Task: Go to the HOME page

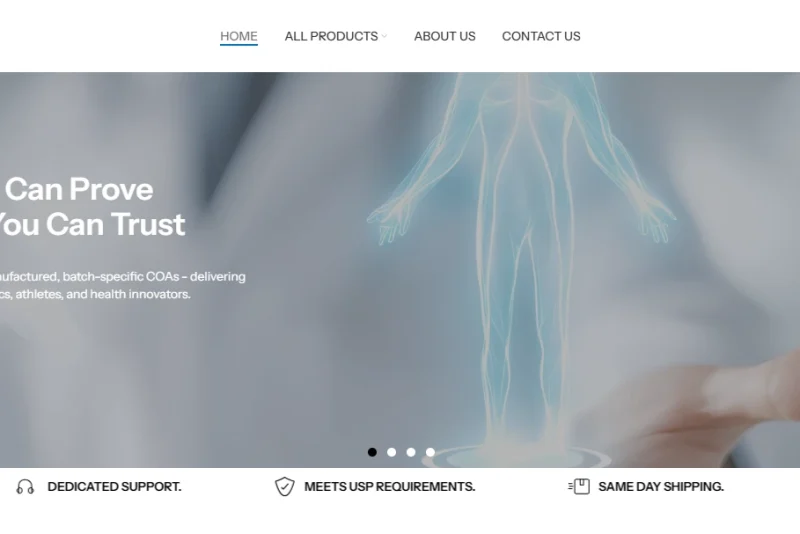Action: tap(239, 36)
